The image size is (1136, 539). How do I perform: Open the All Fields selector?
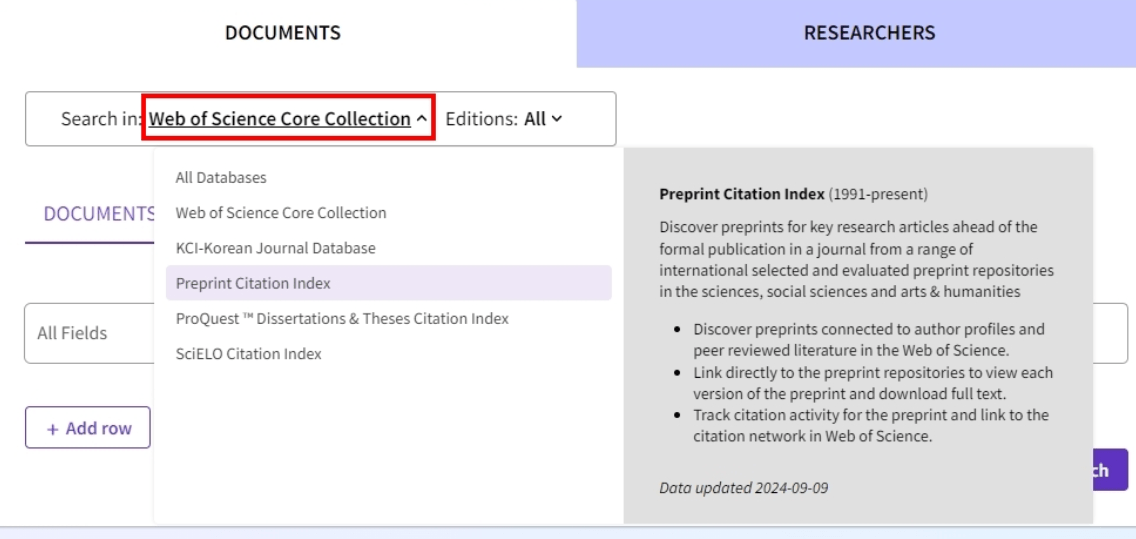click(x=89, y=333)
